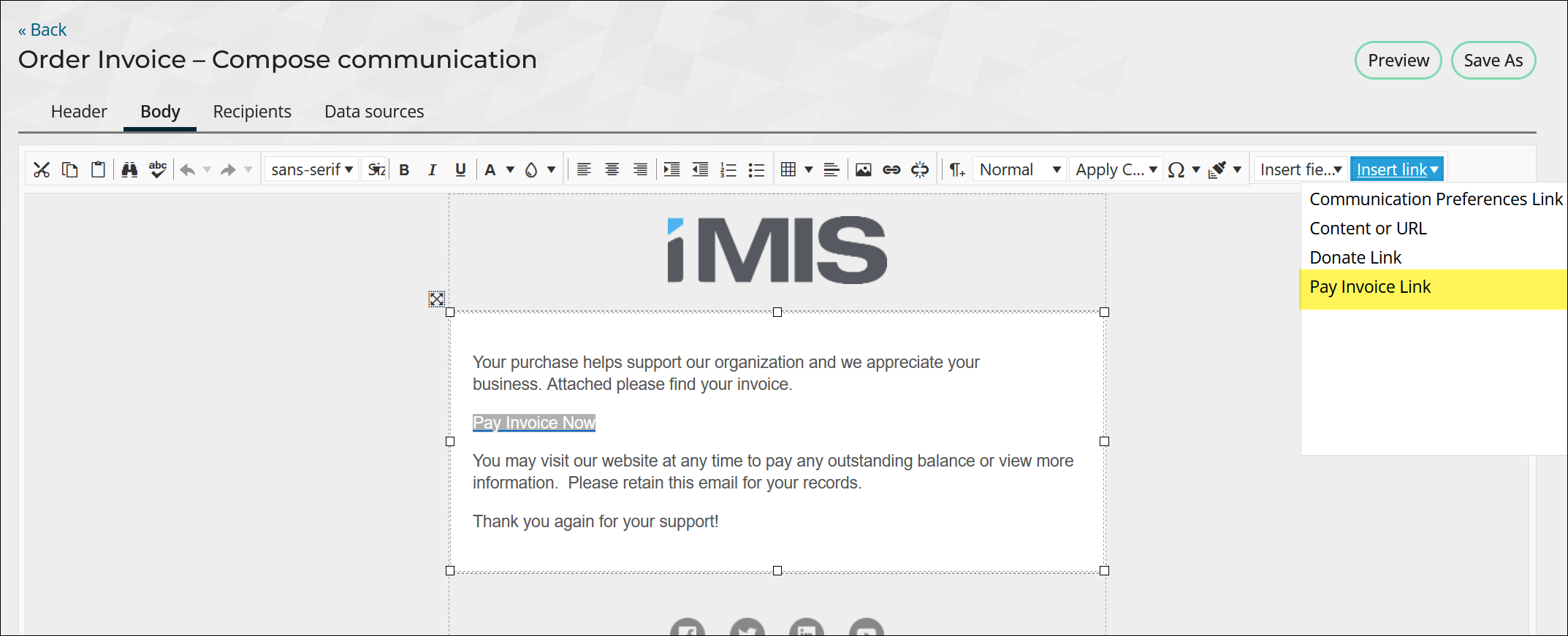Click the 'Your purchase helps support' paragraph
This screenshot has width=1568, height=636.
(726, 373)
